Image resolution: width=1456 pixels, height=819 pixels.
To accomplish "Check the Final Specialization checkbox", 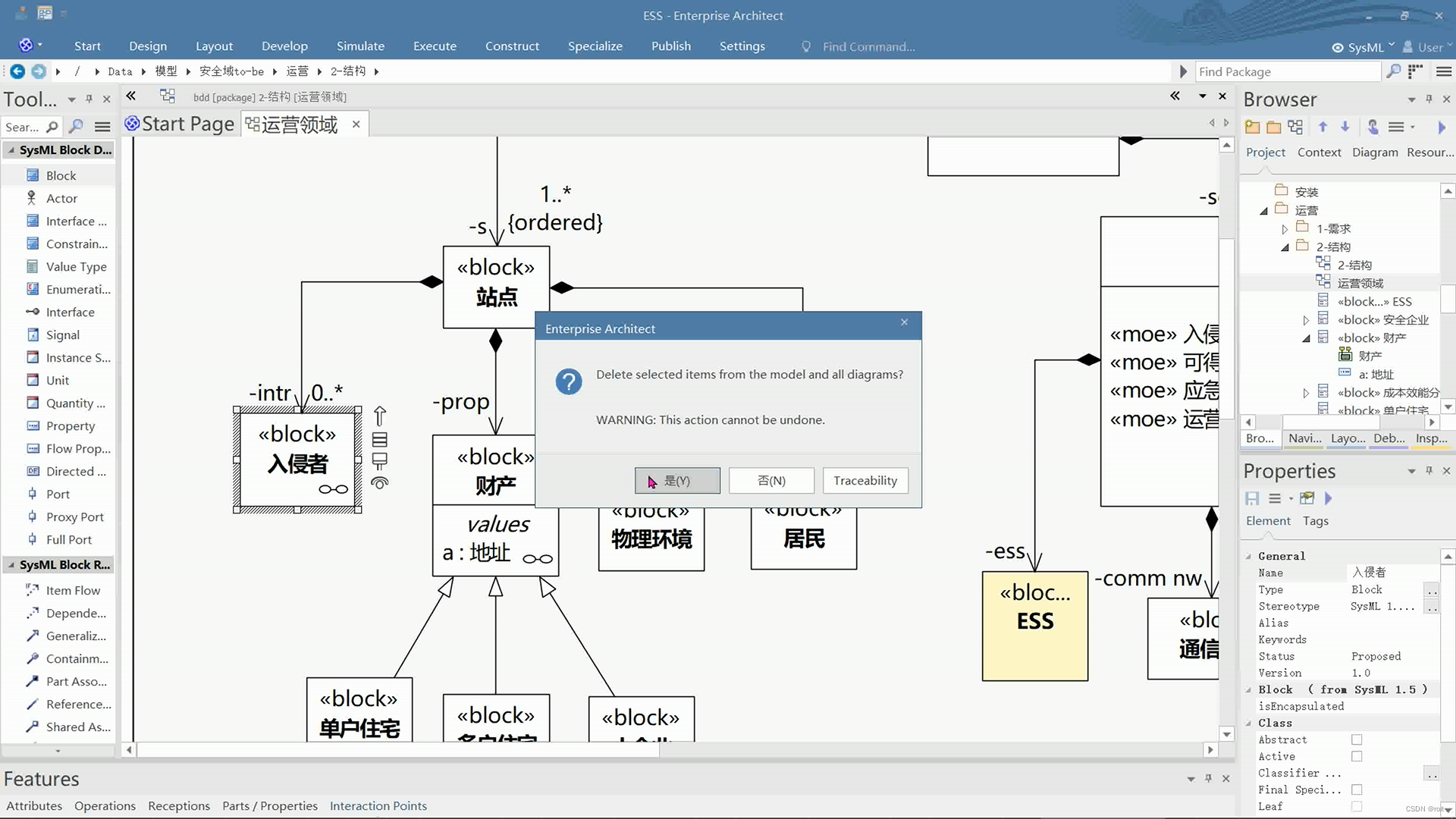I will pyautogui.click(x=1357, y=790).
